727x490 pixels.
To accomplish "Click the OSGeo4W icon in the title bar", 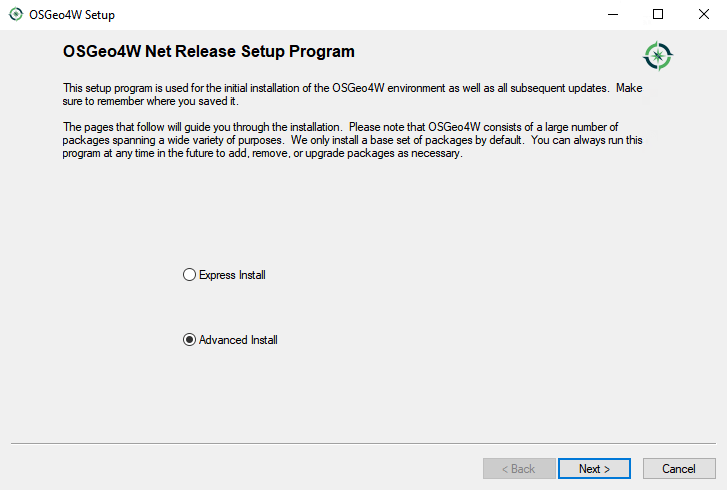I will [x=15, y=14].
